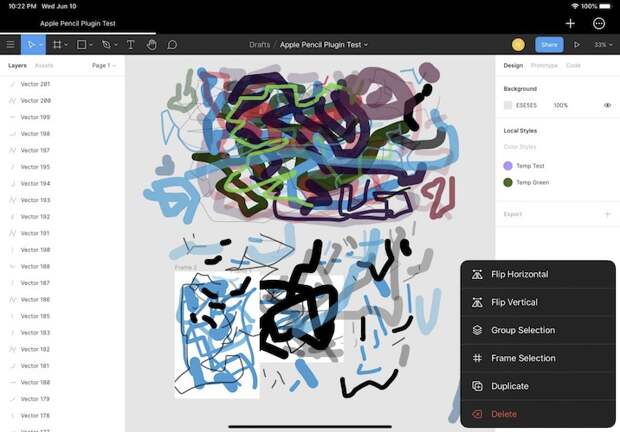Switch to the Assets tab
Viewport: 620px width, 432px height.
[x=44, y=66]
